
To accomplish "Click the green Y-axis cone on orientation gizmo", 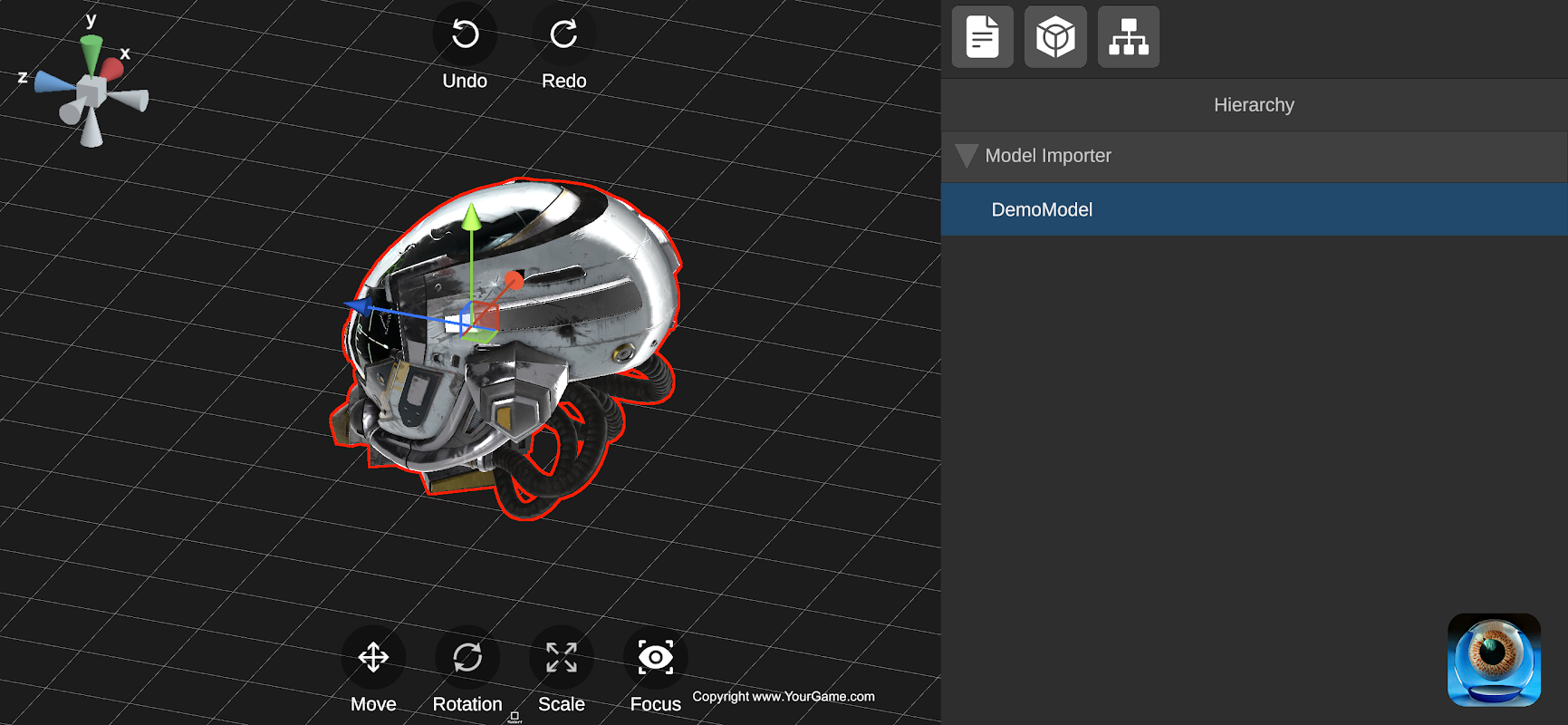I will pos(91,53).
